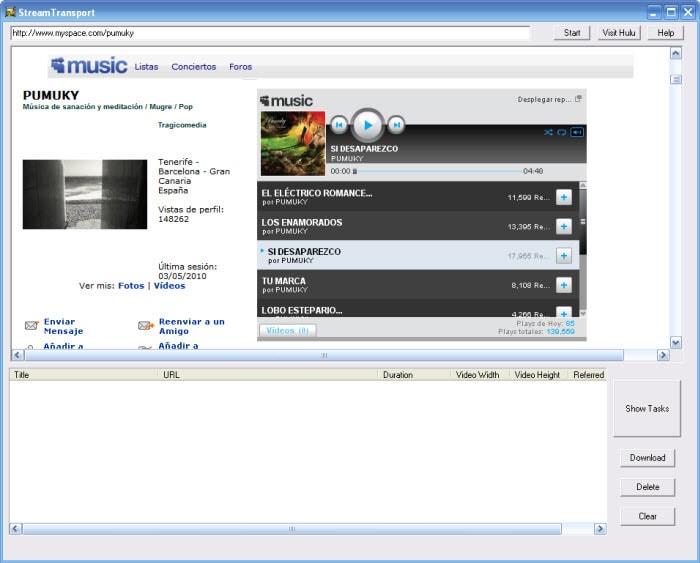Click the Reenviar a un Amigo envelope icon
The image size is (700, 563).
click(x=146, y=325)
